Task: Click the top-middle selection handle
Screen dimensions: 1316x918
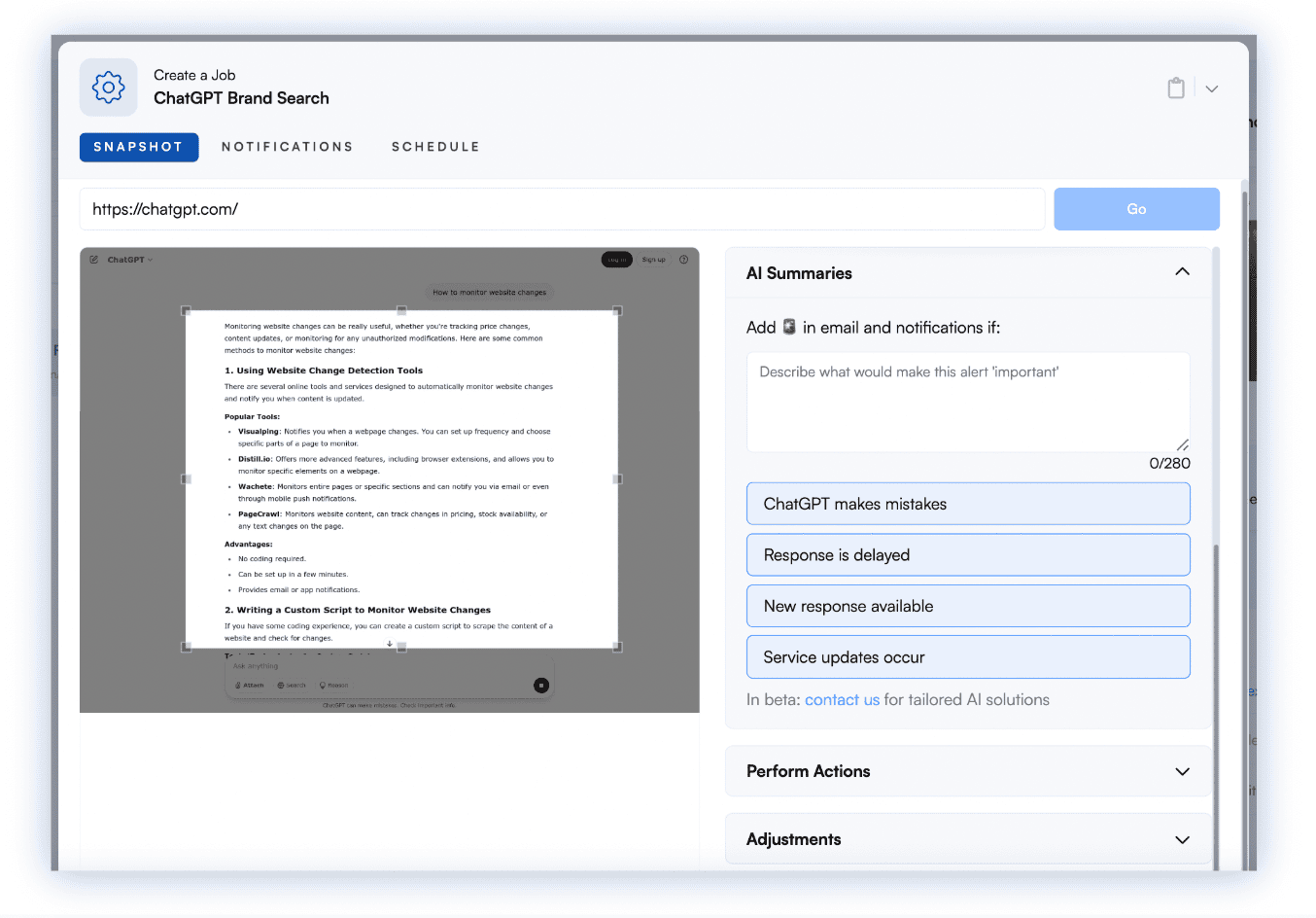Action: 401,311
